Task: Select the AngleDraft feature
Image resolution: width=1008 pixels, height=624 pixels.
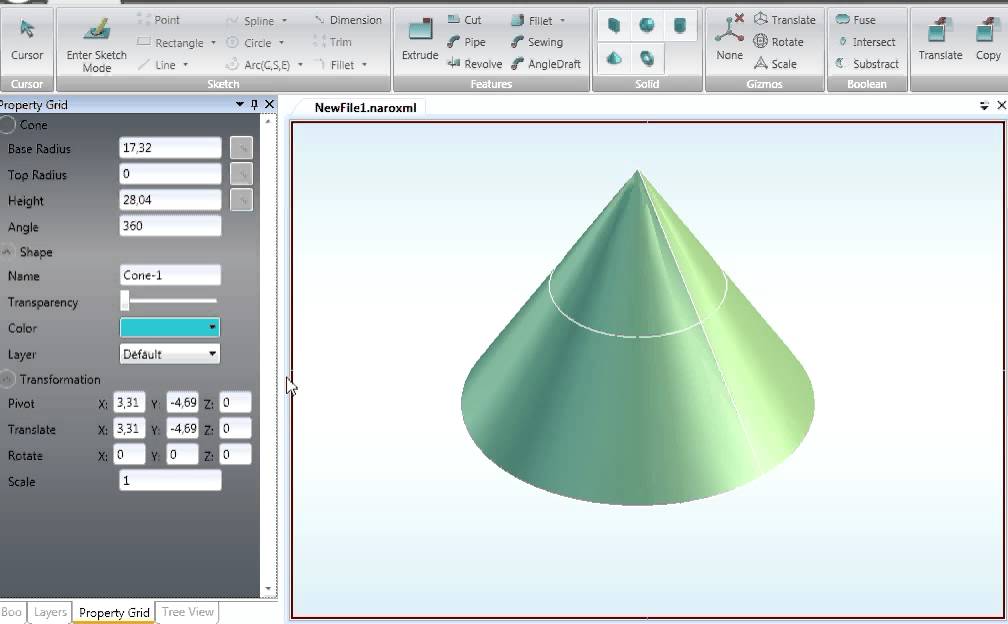Action: coord(546,64)
